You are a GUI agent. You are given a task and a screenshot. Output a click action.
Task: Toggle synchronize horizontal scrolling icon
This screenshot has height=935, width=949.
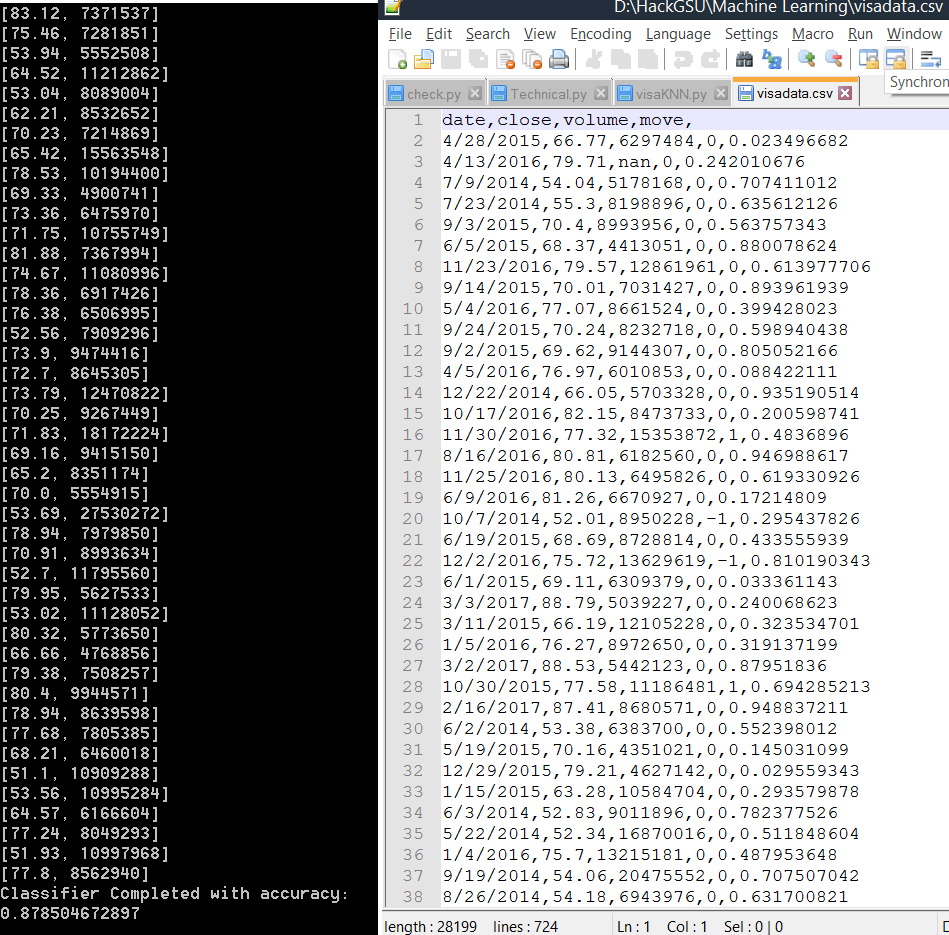click(x=896, y=59)
